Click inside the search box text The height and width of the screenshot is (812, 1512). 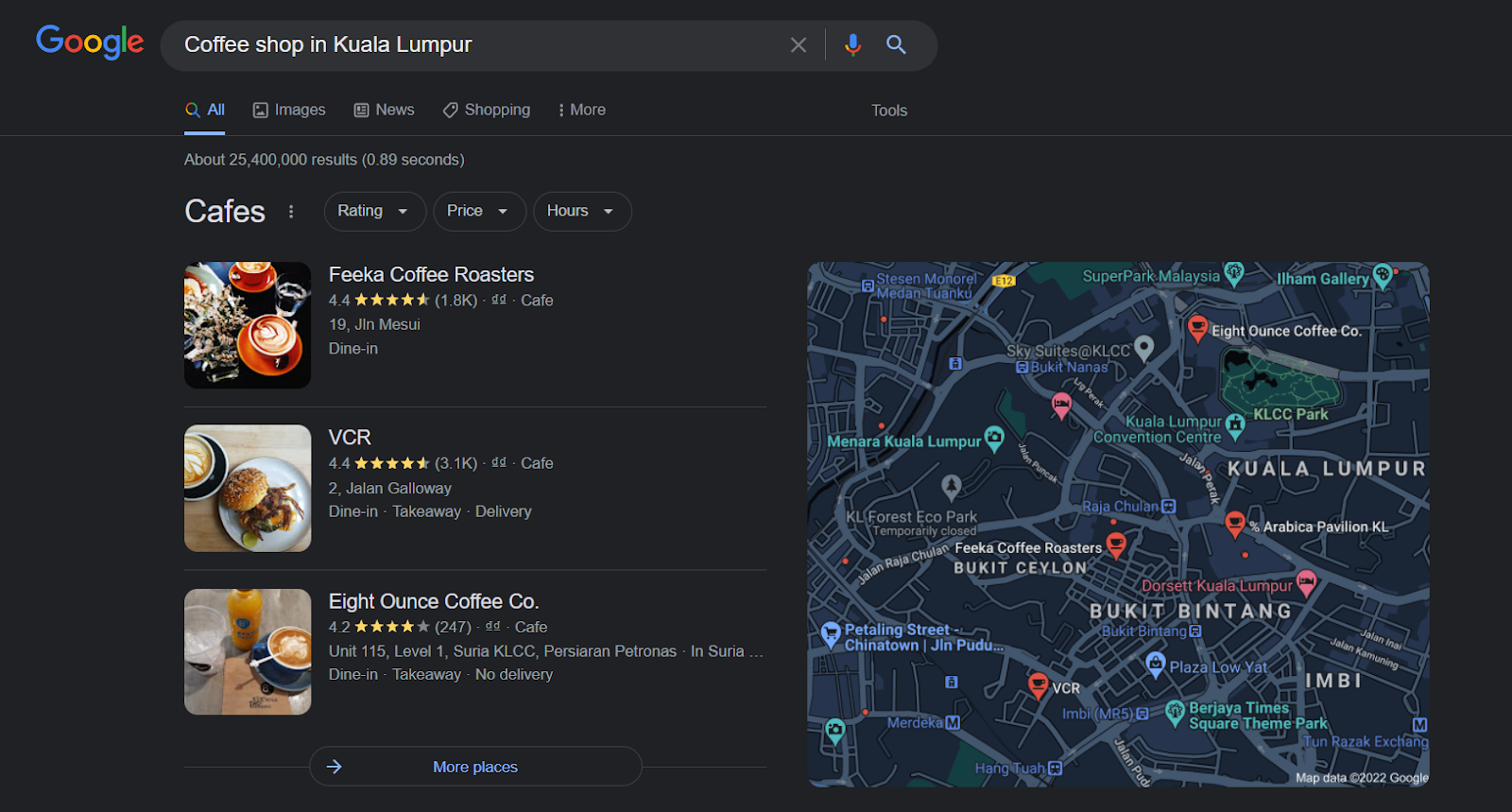328,44
